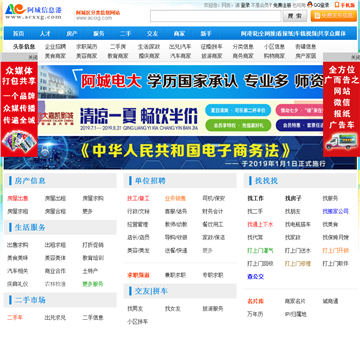The image size is (360, 360).
Task: Click the bold 找房子 link
Action: [x=293, y=198]
